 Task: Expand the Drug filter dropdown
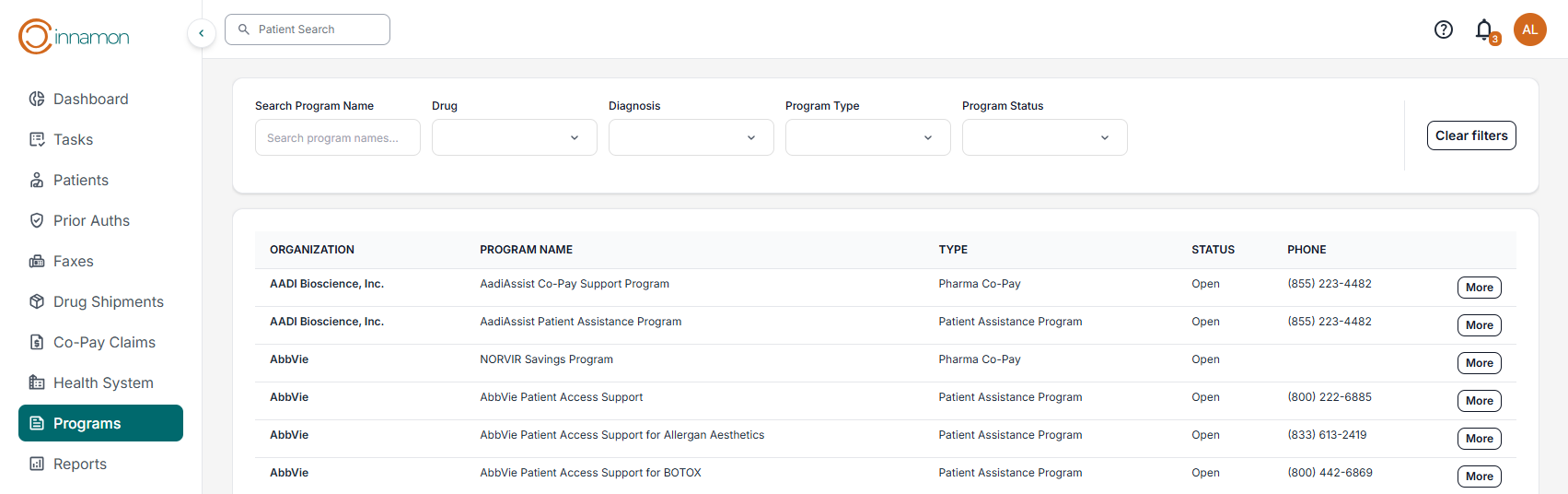pos(514,137)
